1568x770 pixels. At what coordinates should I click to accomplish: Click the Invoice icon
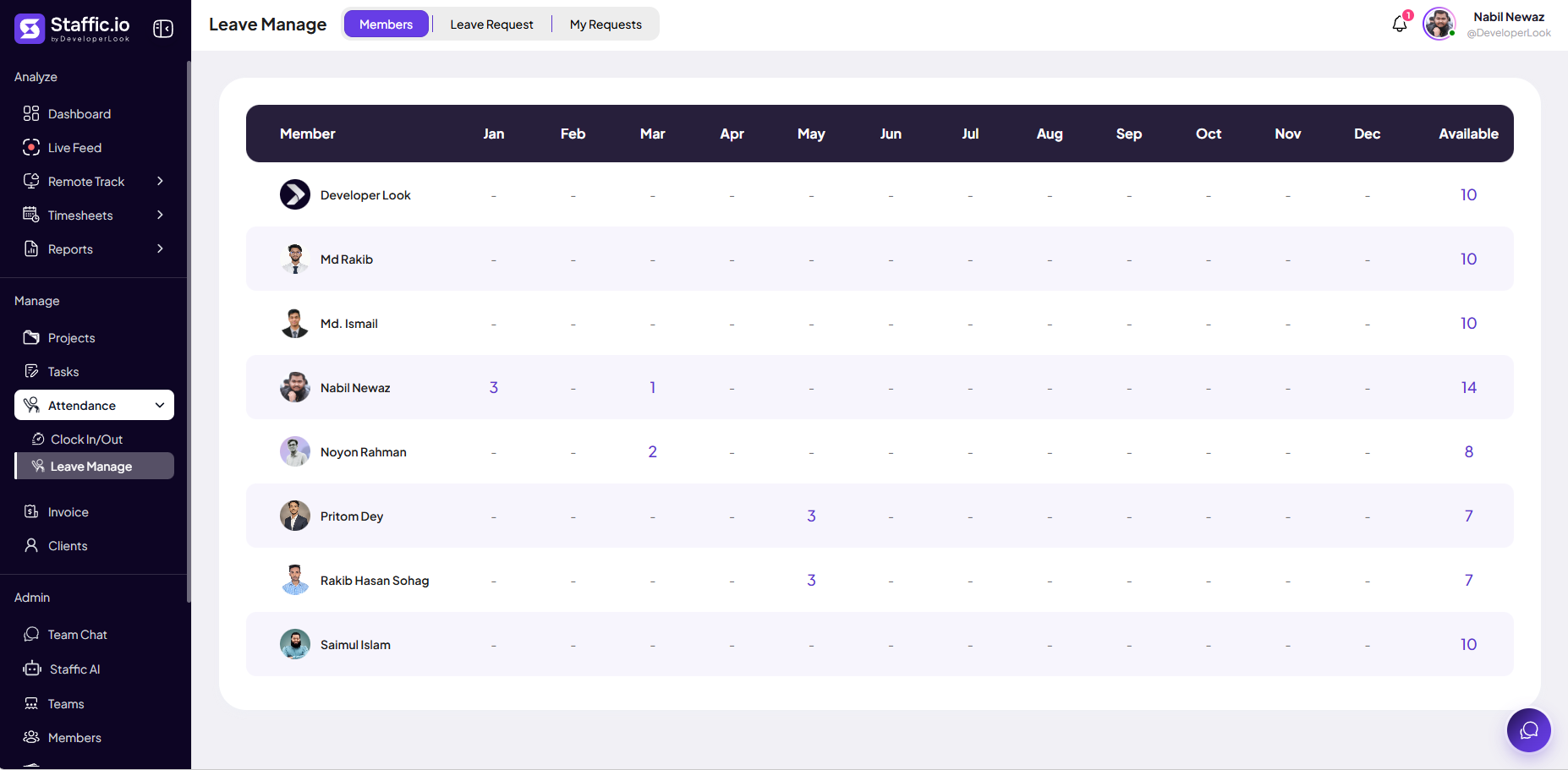[x=31, y=511]
